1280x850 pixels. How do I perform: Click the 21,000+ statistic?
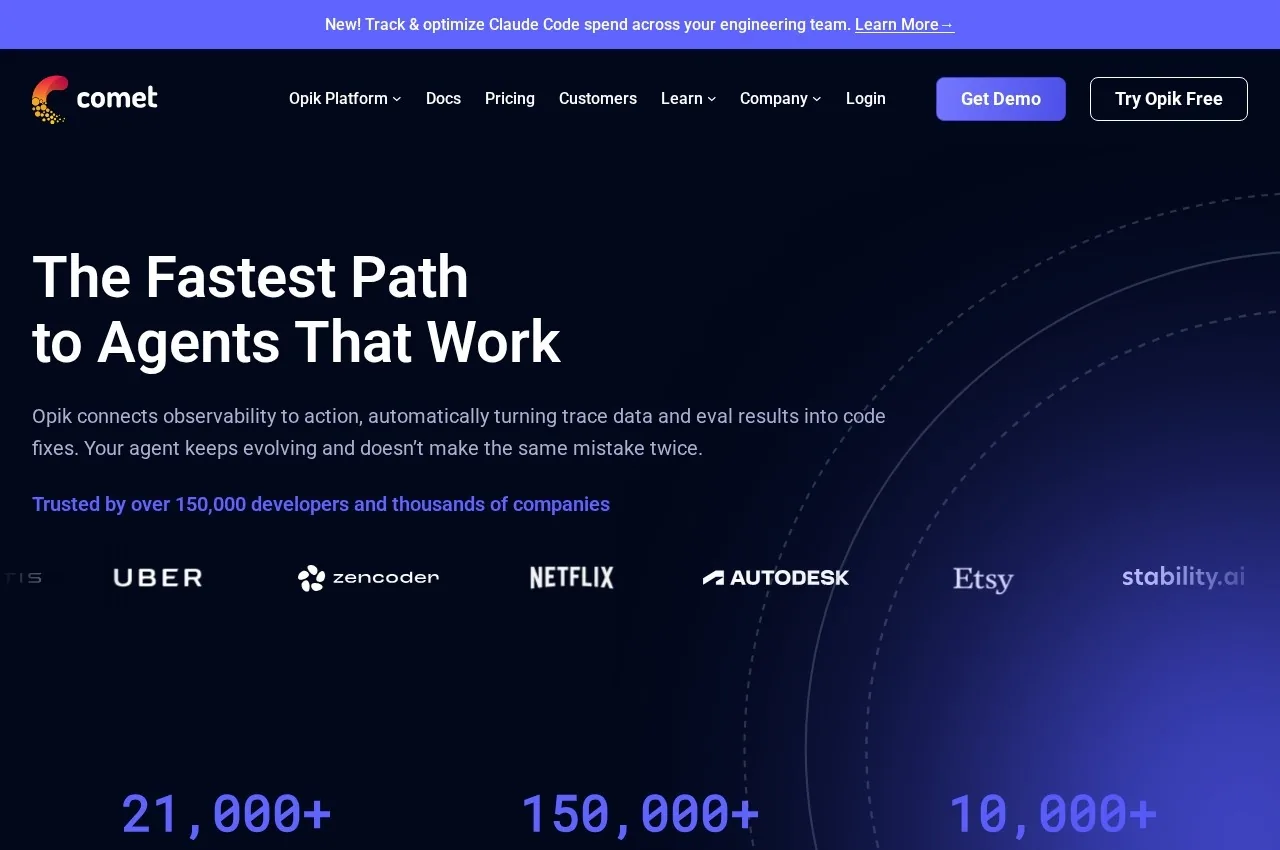[x=226, y=813]
